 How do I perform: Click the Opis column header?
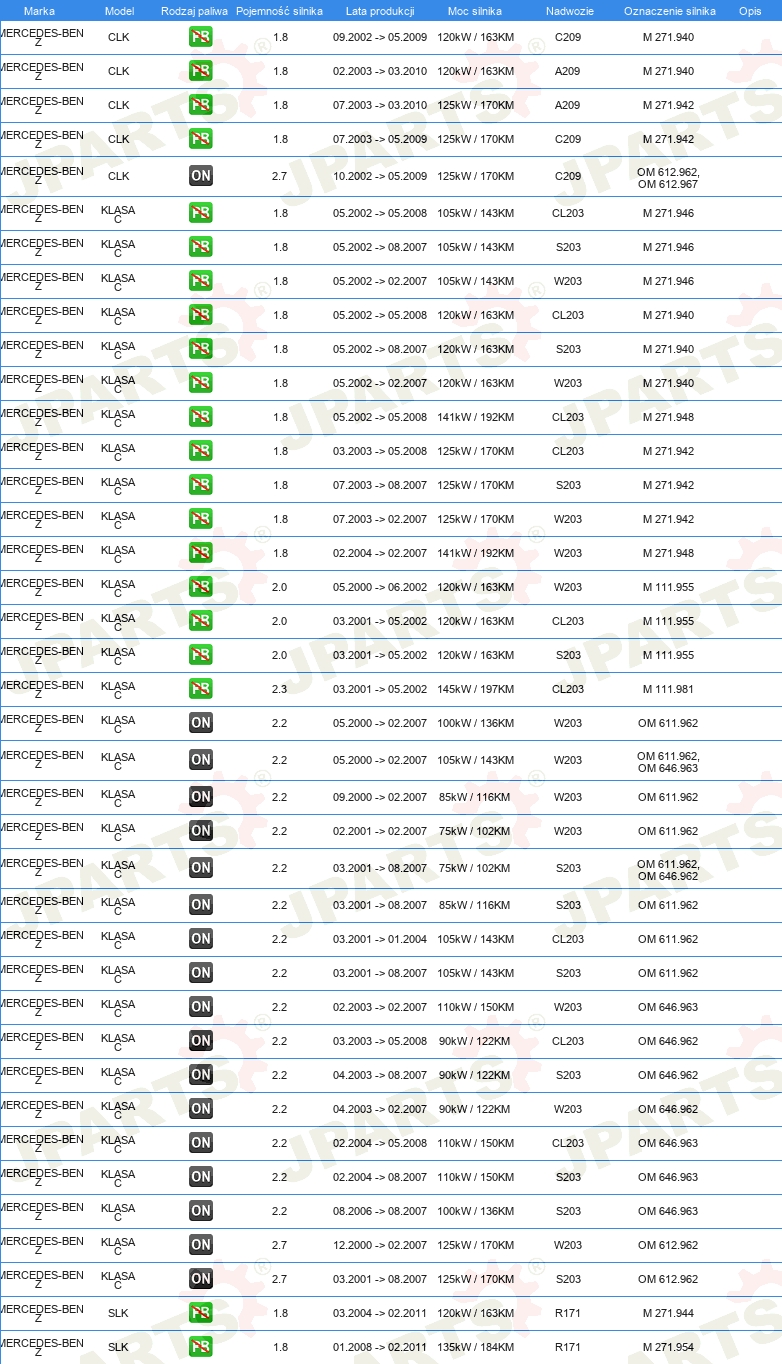click(750, 11)
